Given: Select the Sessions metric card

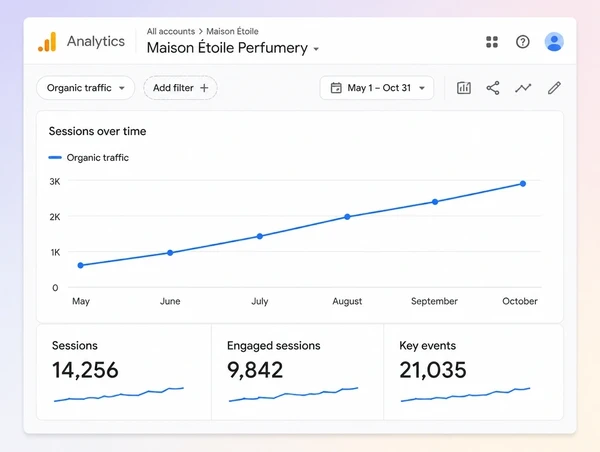Looking at the screenshot, I should coord(124,372).
